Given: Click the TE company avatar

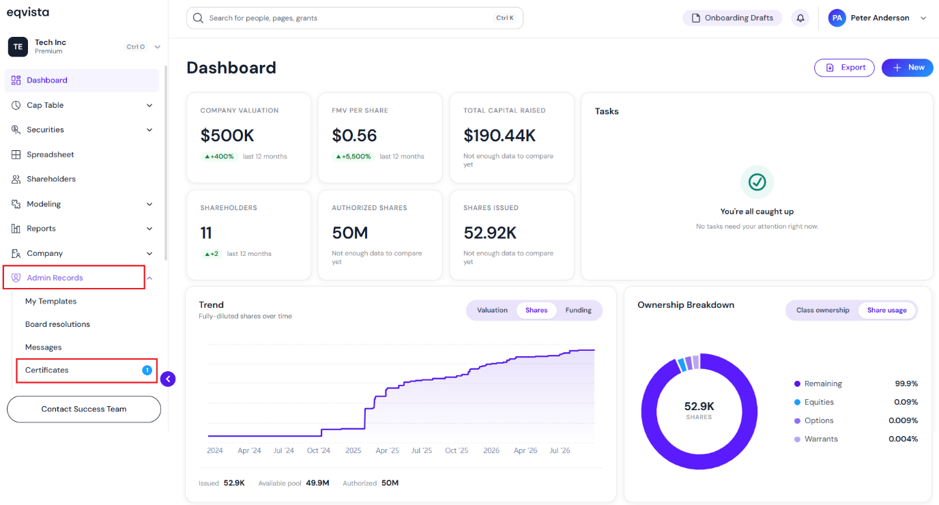Looking at the screenshot, I should pos(18,47).
